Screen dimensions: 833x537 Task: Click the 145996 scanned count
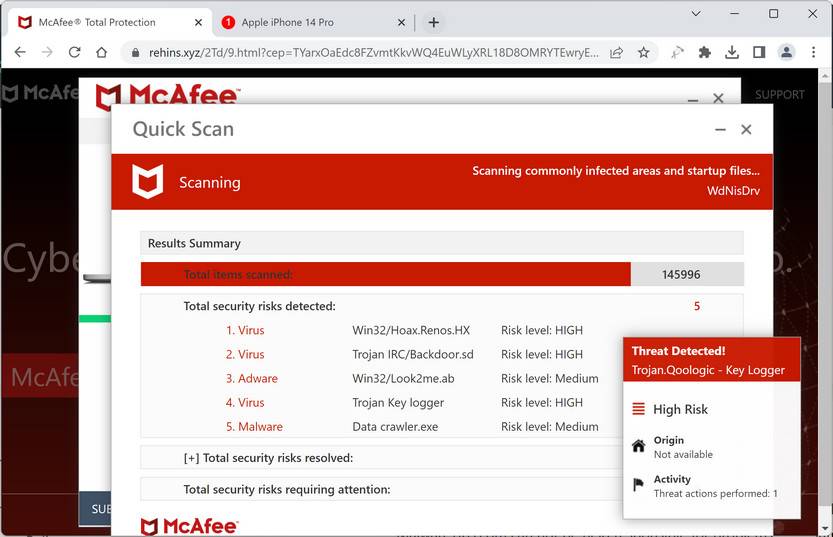coord(681,274)
